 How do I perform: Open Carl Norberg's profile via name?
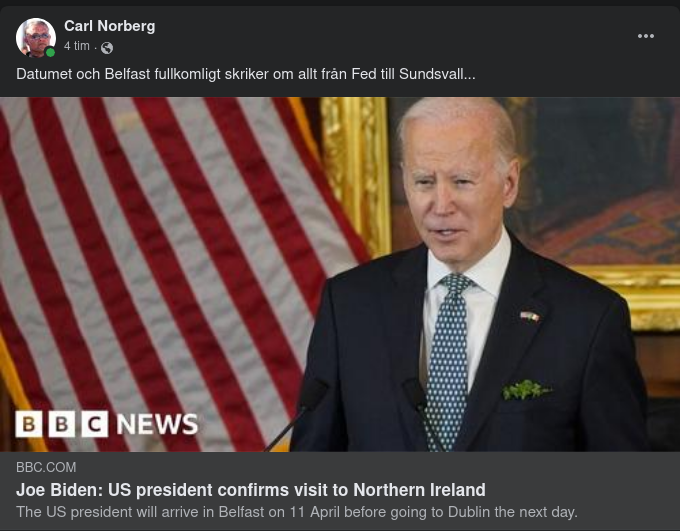pos(110,26)
